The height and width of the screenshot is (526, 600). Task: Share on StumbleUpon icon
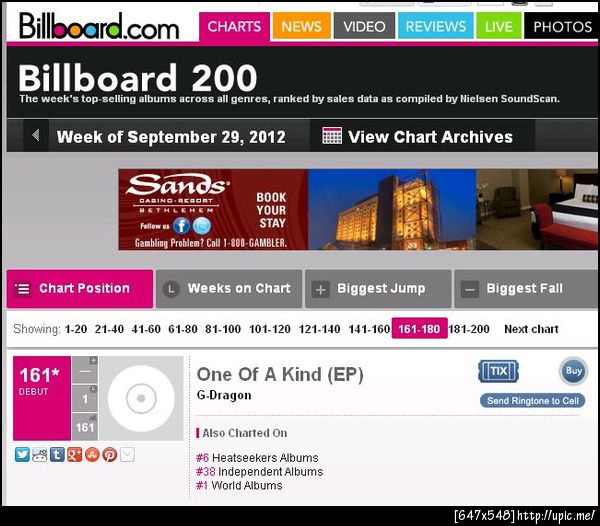pyautogui.click(x=92, y=455)
